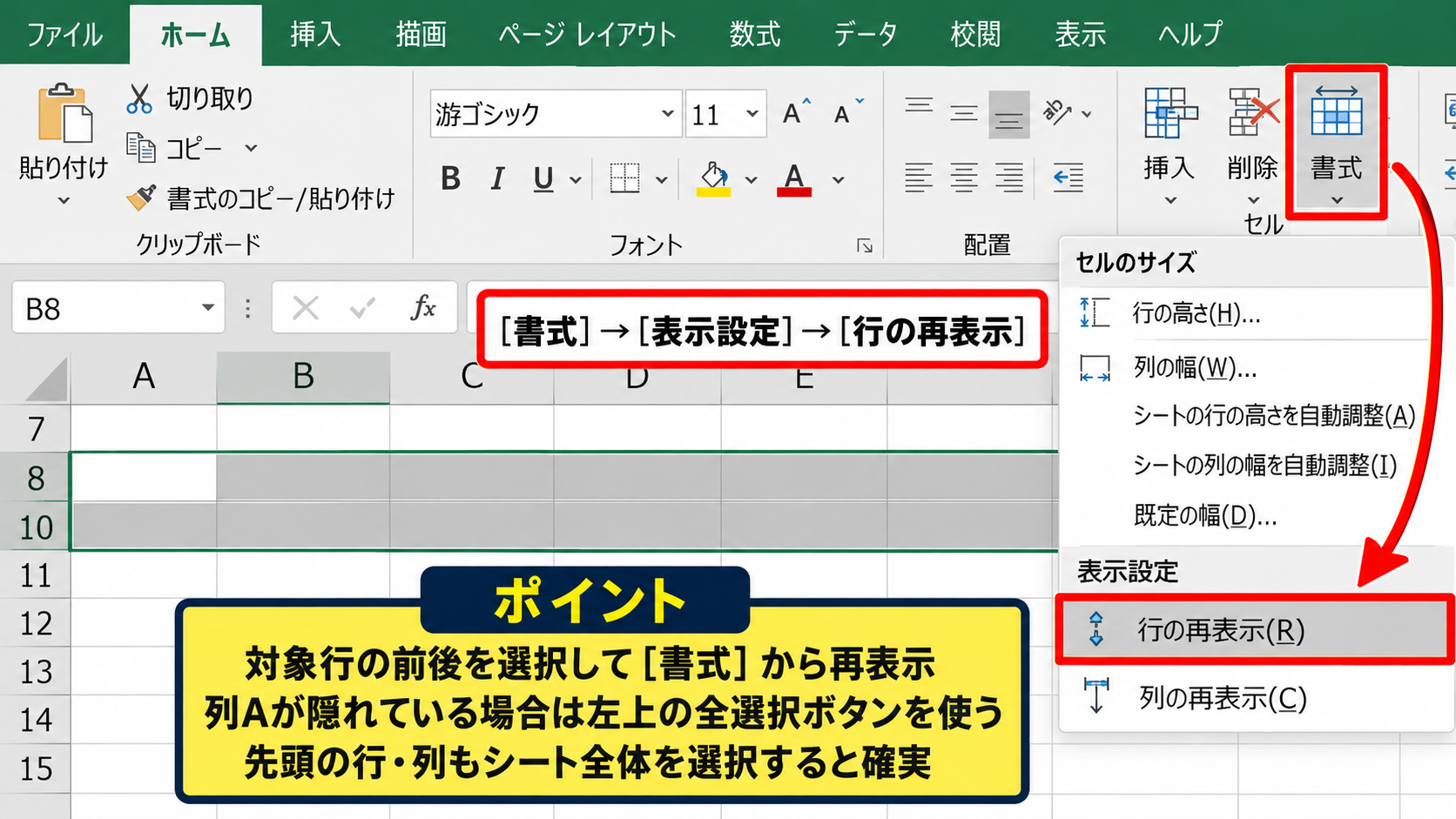The height and width of the screenshot is (819, 1456).
Task: Center text horizontally in cell
Action: pyautogui.click(x=964, y=178)
